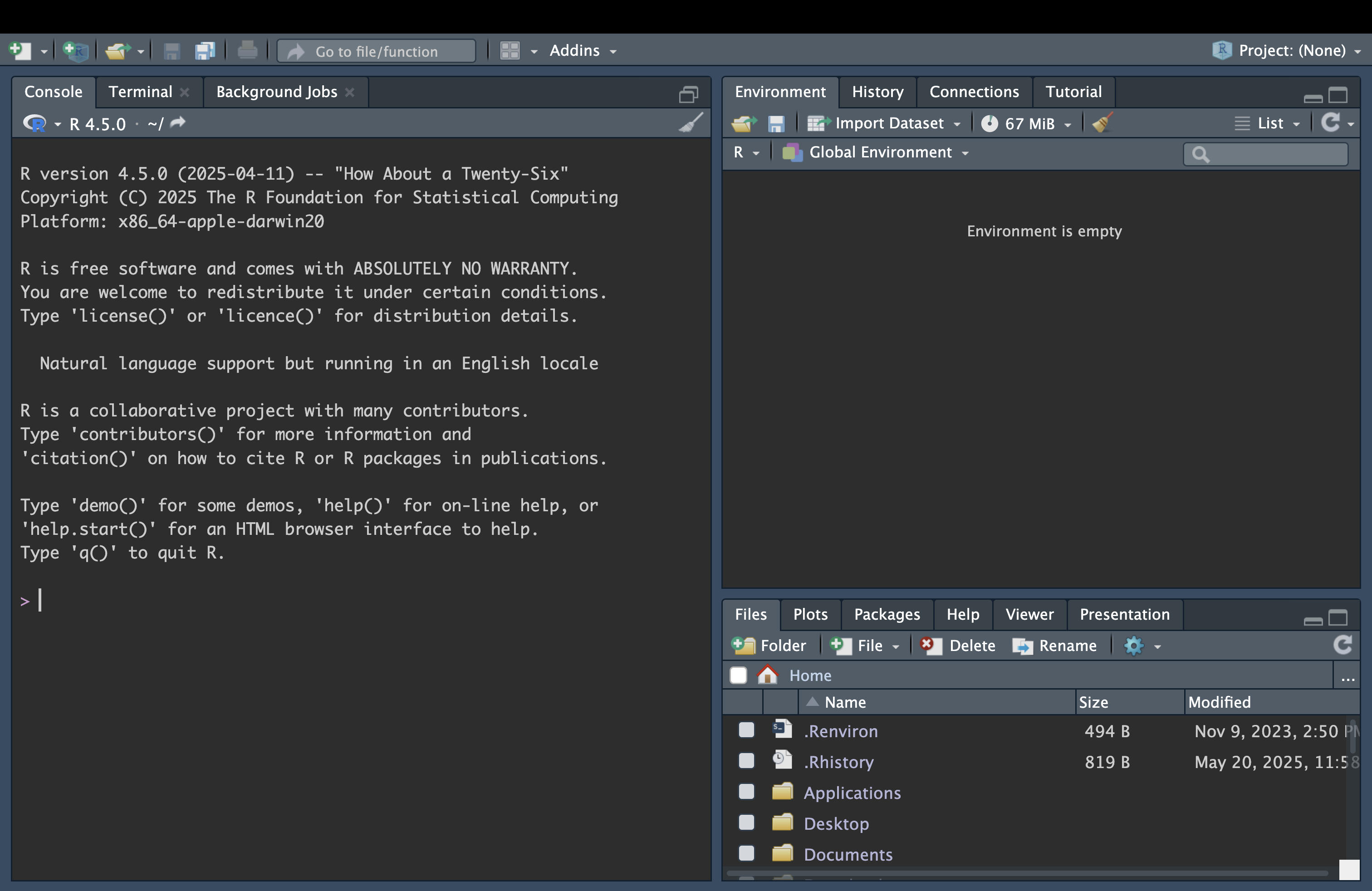This screenshot has width=1372, height=891.
Task: Click the Delete button in Files pane
Action: (958, 646)
